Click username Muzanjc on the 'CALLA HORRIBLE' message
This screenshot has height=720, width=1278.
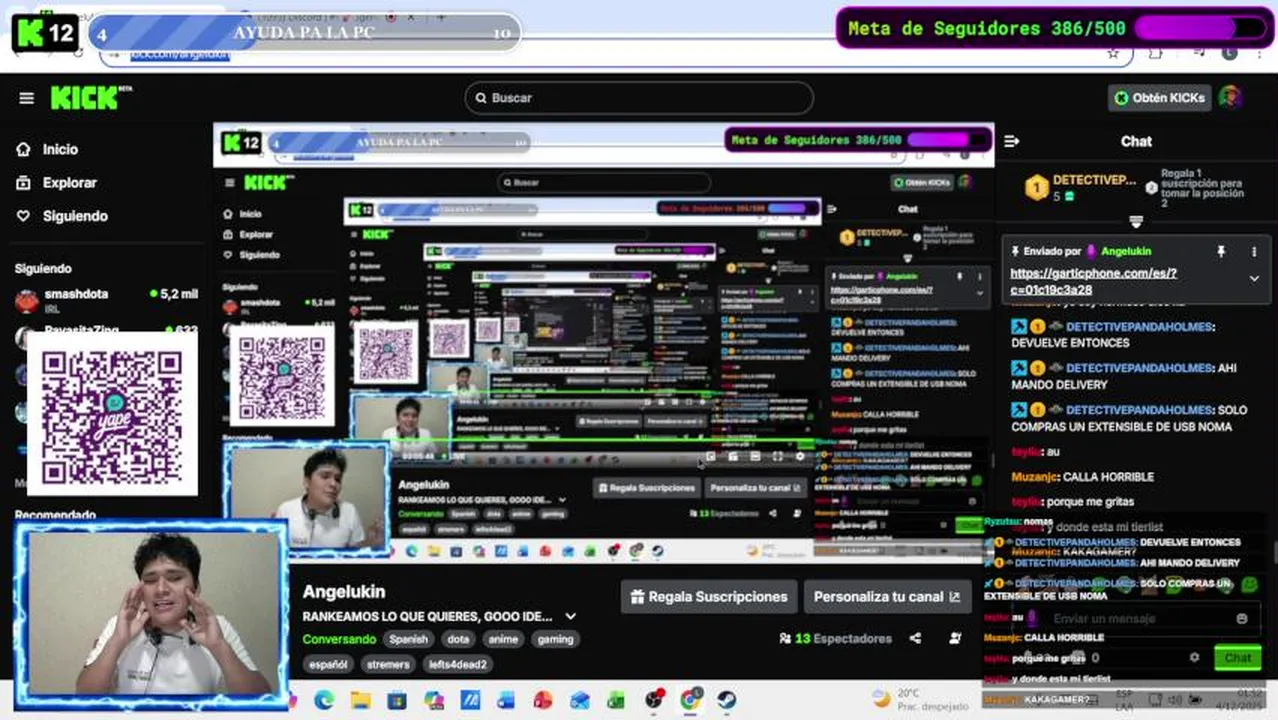1033,477
